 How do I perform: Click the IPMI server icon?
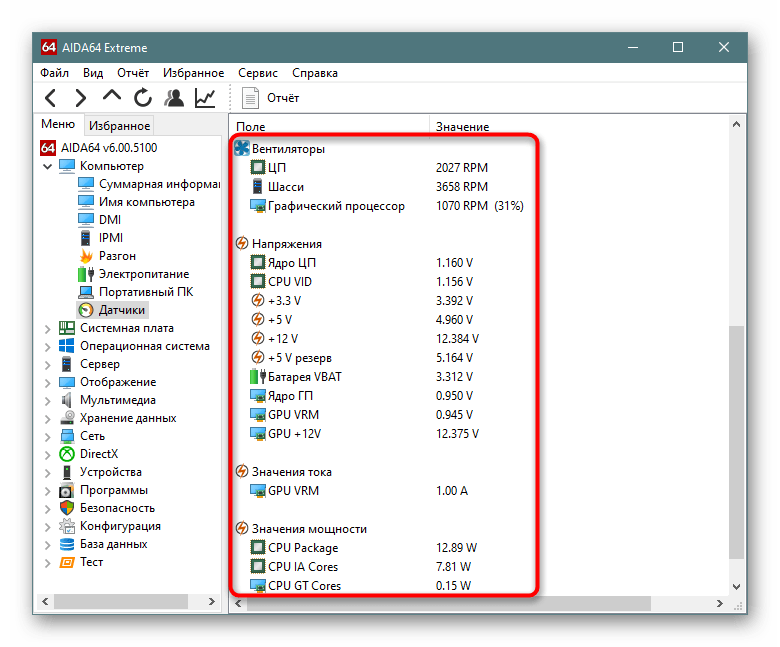86,238
